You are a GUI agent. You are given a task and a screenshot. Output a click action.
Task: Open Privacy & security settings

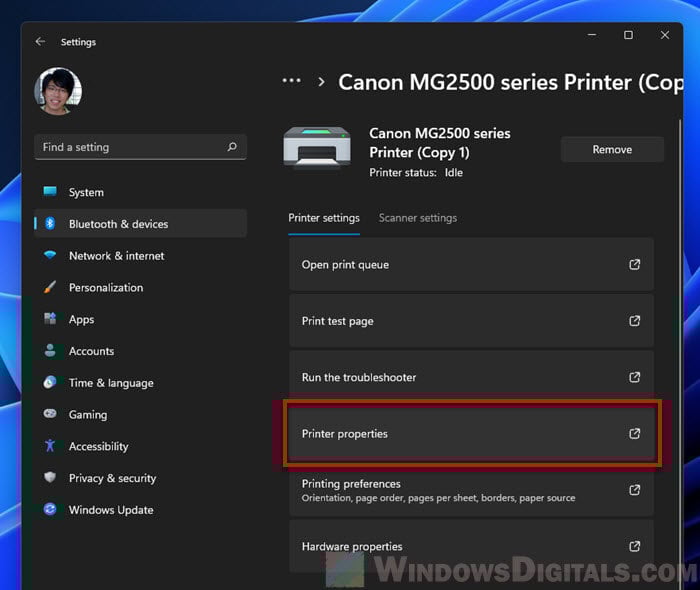(x=140, y=478)
